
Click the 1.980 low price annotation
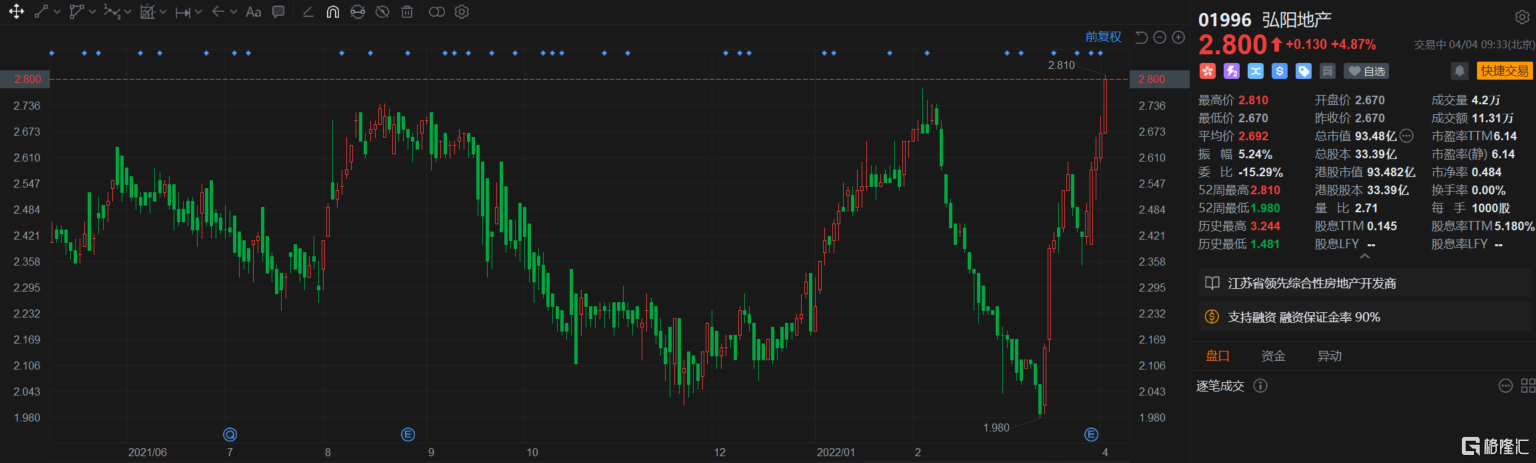997,427
